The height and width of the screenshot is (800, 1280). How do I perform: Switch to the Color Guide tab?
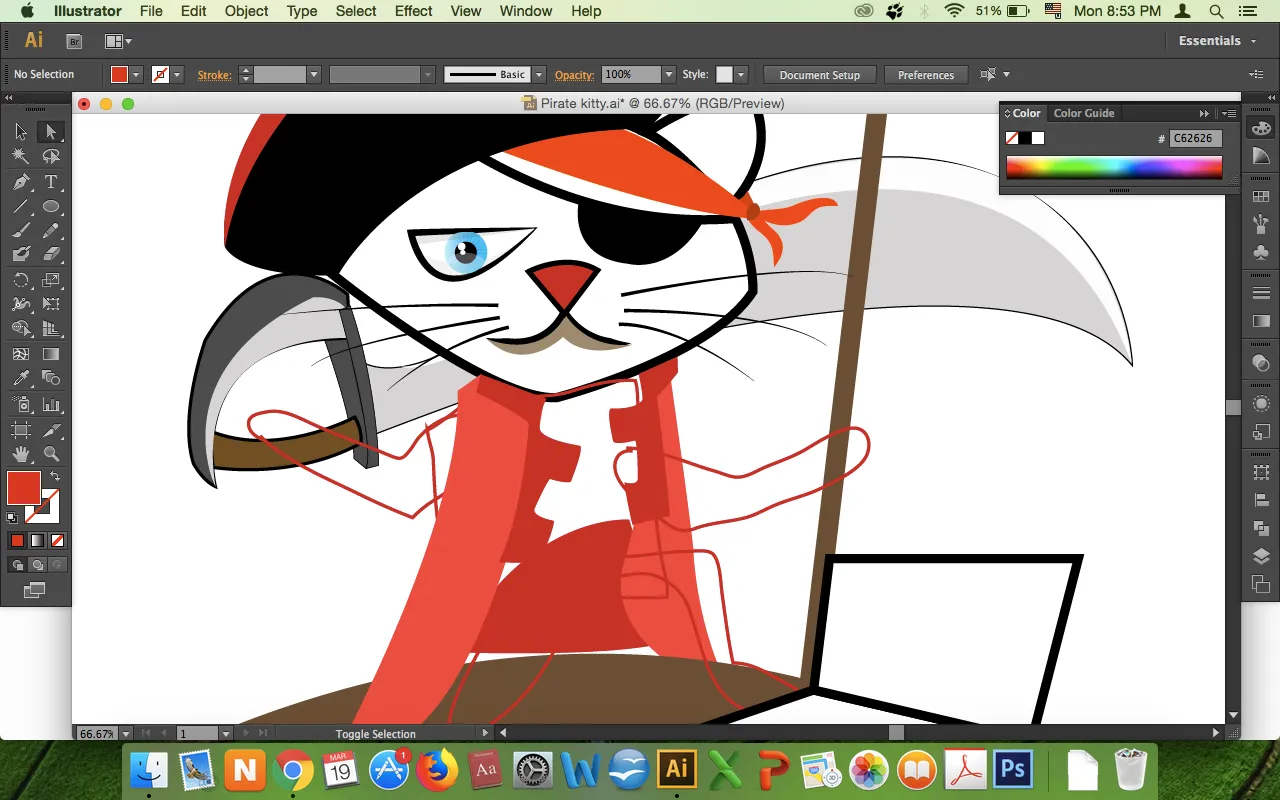(1084, 113)
